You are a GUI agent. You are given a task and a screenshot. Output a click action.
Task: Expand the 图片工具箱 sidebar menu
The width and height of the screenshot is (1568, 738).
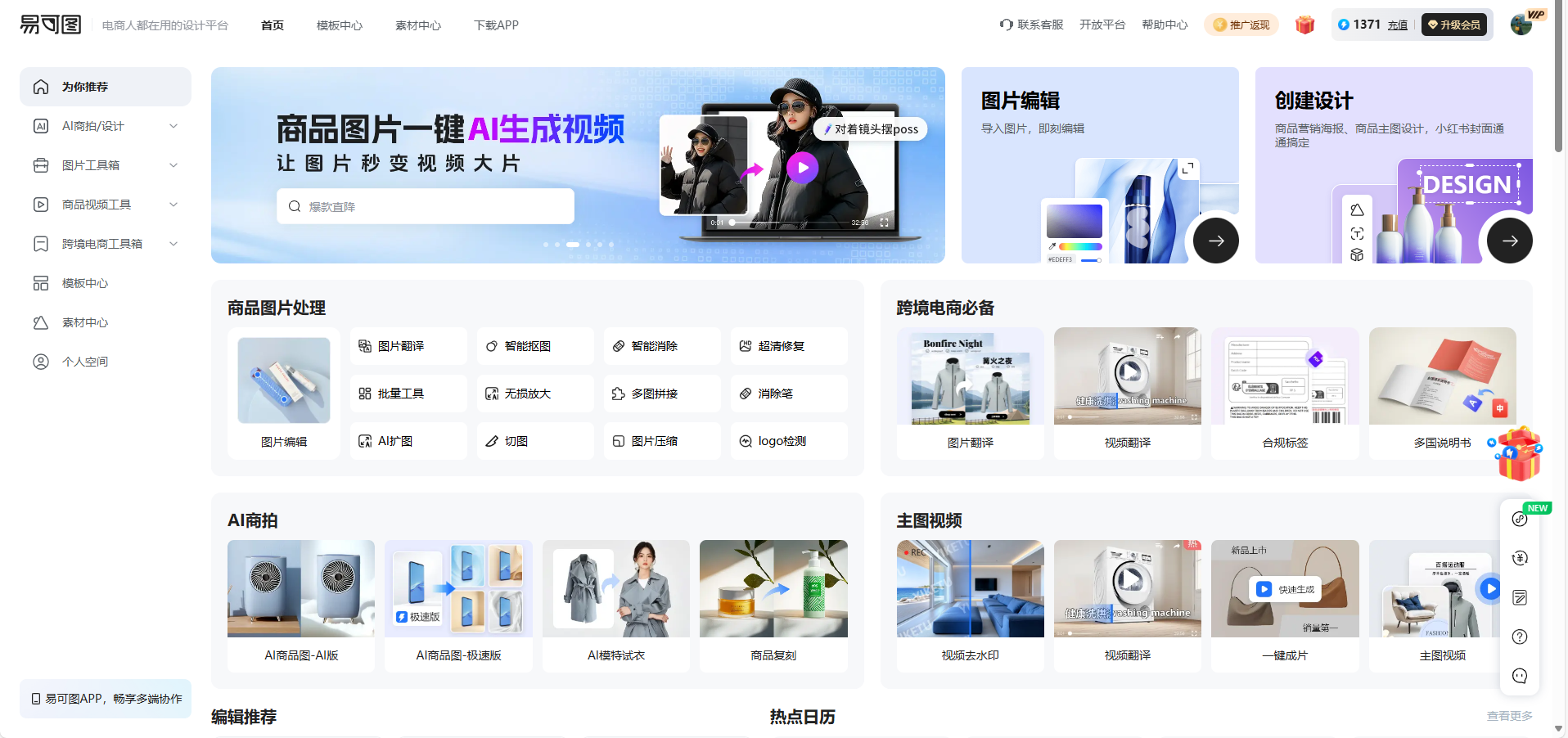106,165
